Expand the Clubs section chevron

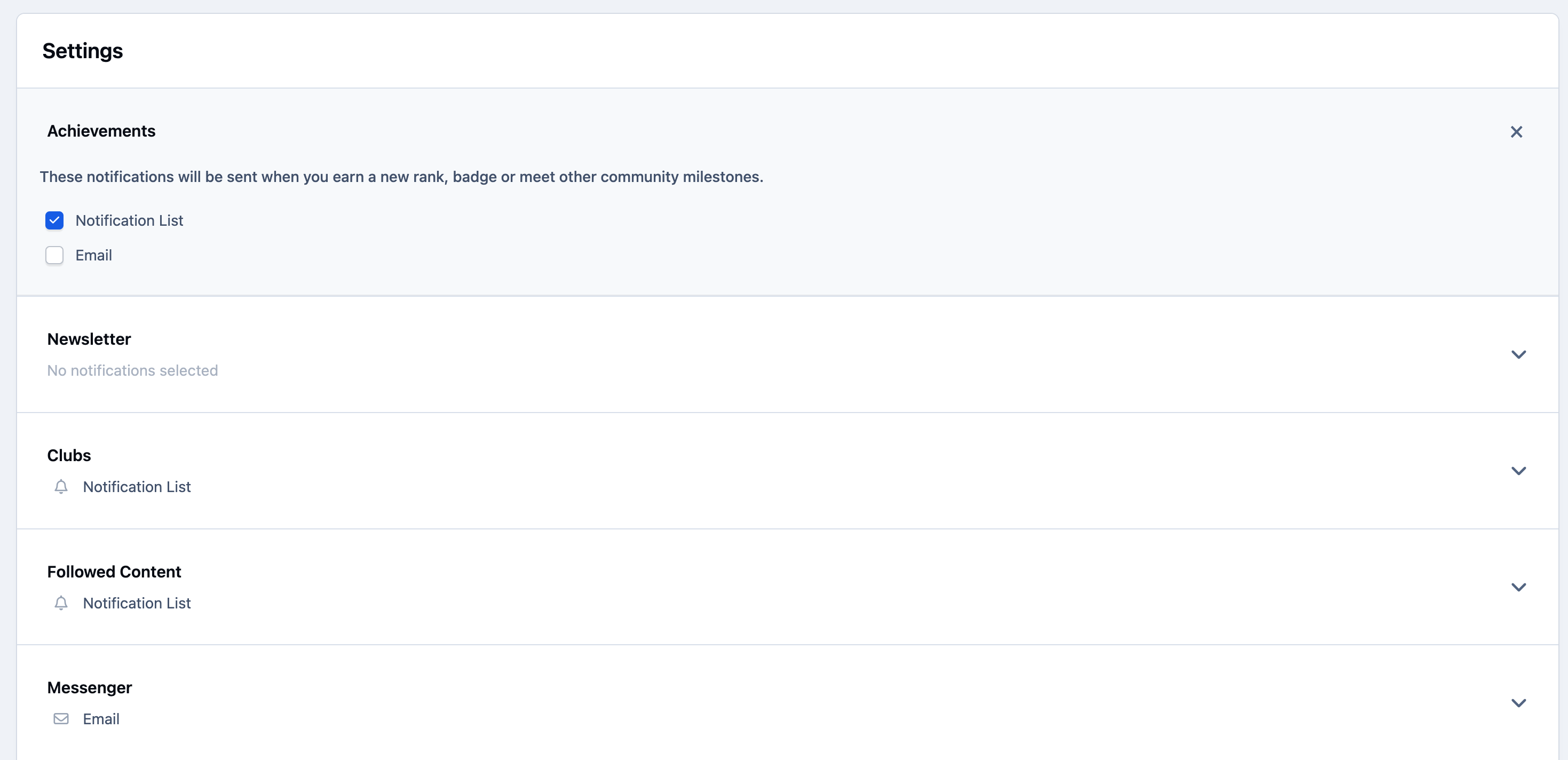pyautogui.click(x=1518, y=470)
